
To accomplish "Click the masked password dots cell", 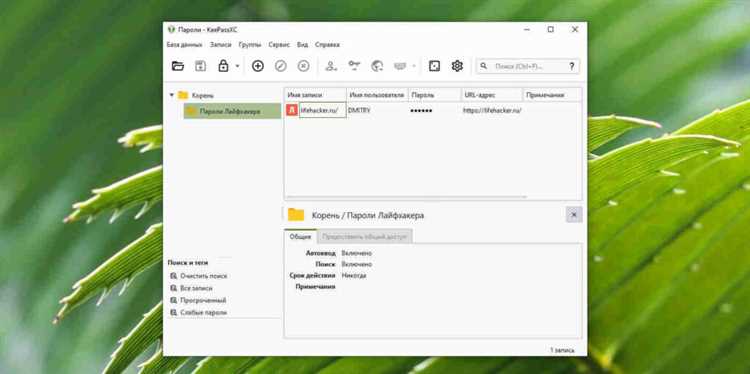I will [x=421, y=110].
